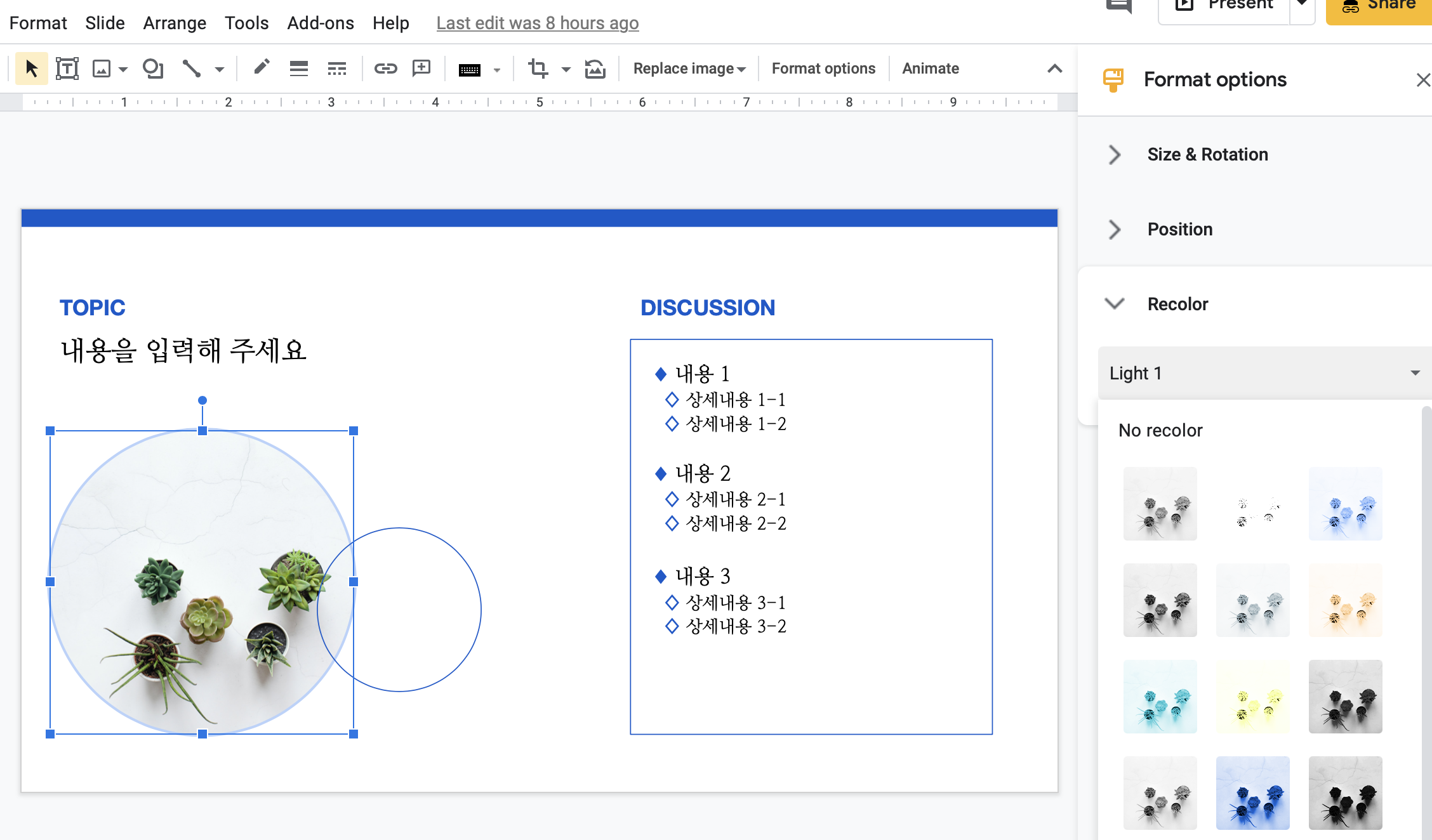Image resolution: width=1432 pixels, height=840 pixels.
Task: Click the shape tool icon
Action: coord(152,69)
